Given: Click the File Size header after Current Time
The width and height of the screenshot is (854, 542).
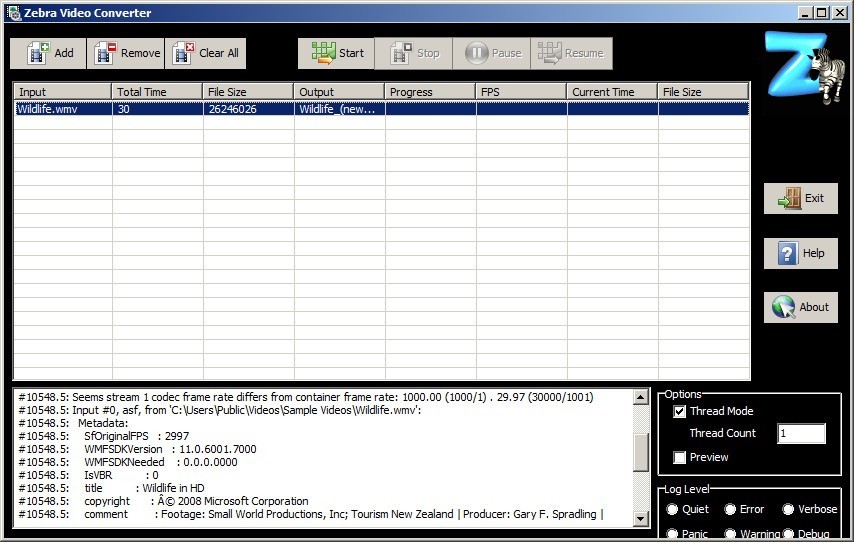Looking at the screenshot, I should [x=703, y=92].
